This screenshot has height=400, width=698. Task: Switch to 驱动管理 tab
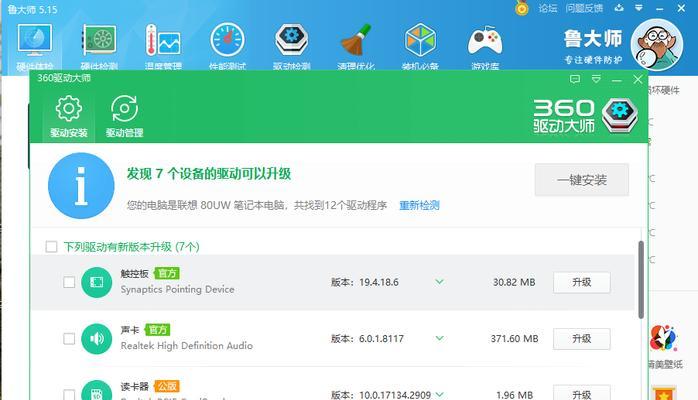coord(124,116)
